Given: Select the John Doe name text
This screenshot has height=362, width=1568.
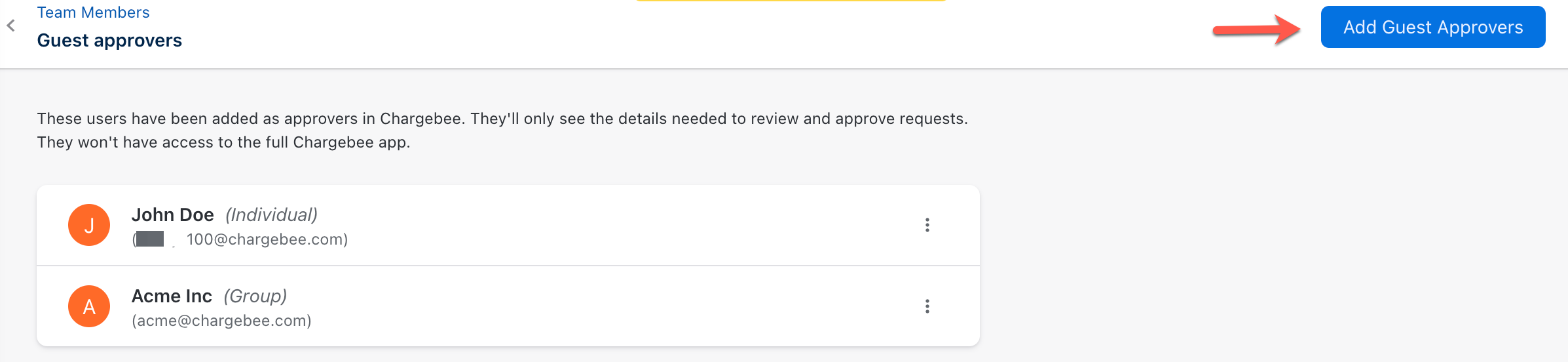Looking at the screenshot, I should pyautogui.click(x=172, y=214).
